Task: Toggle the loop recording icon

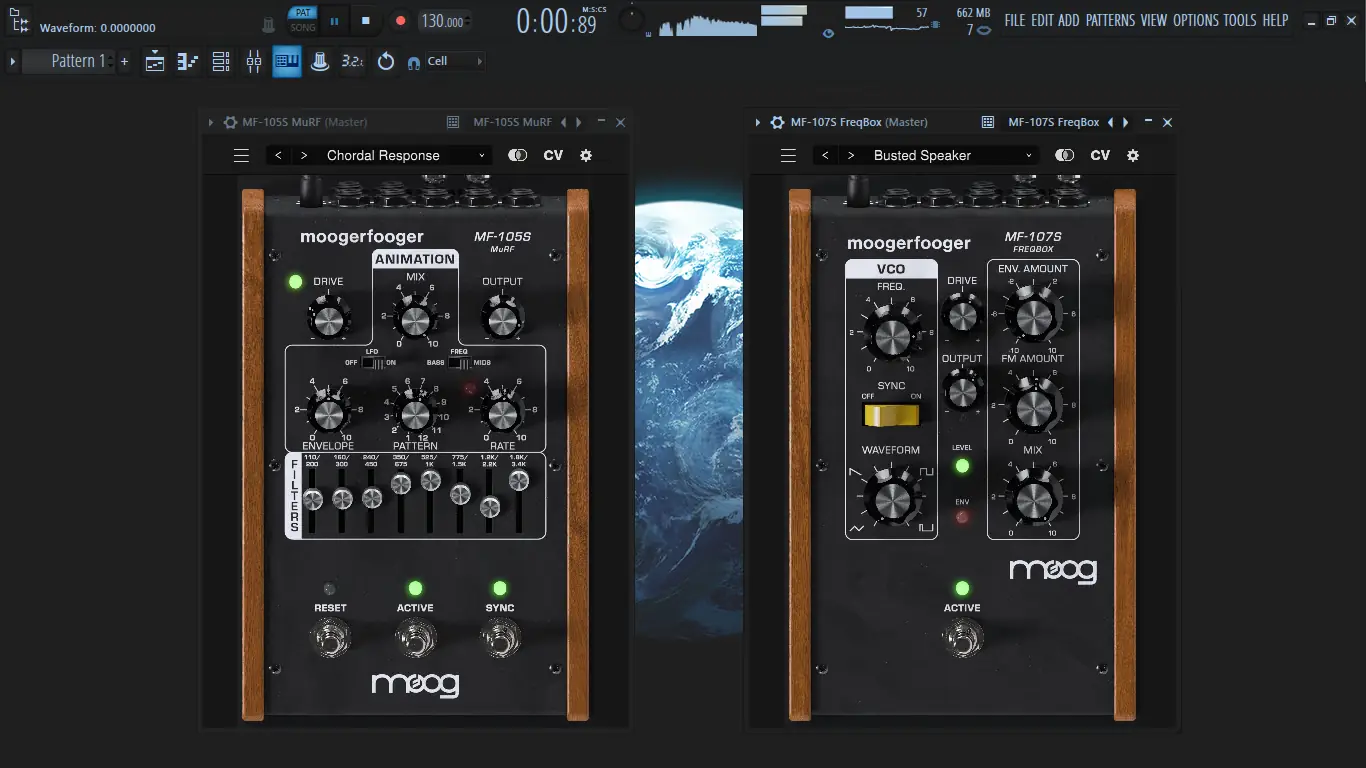Action: 386,62
